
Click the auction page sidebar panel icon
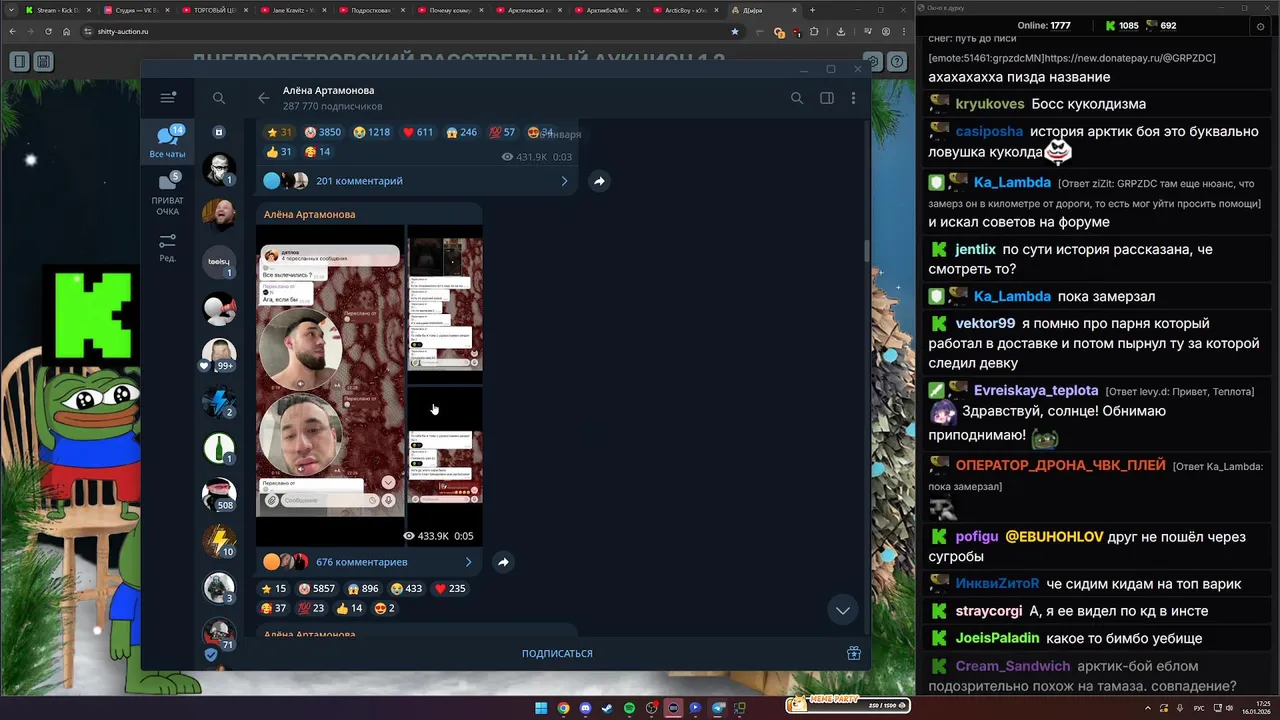pos(19,62)
